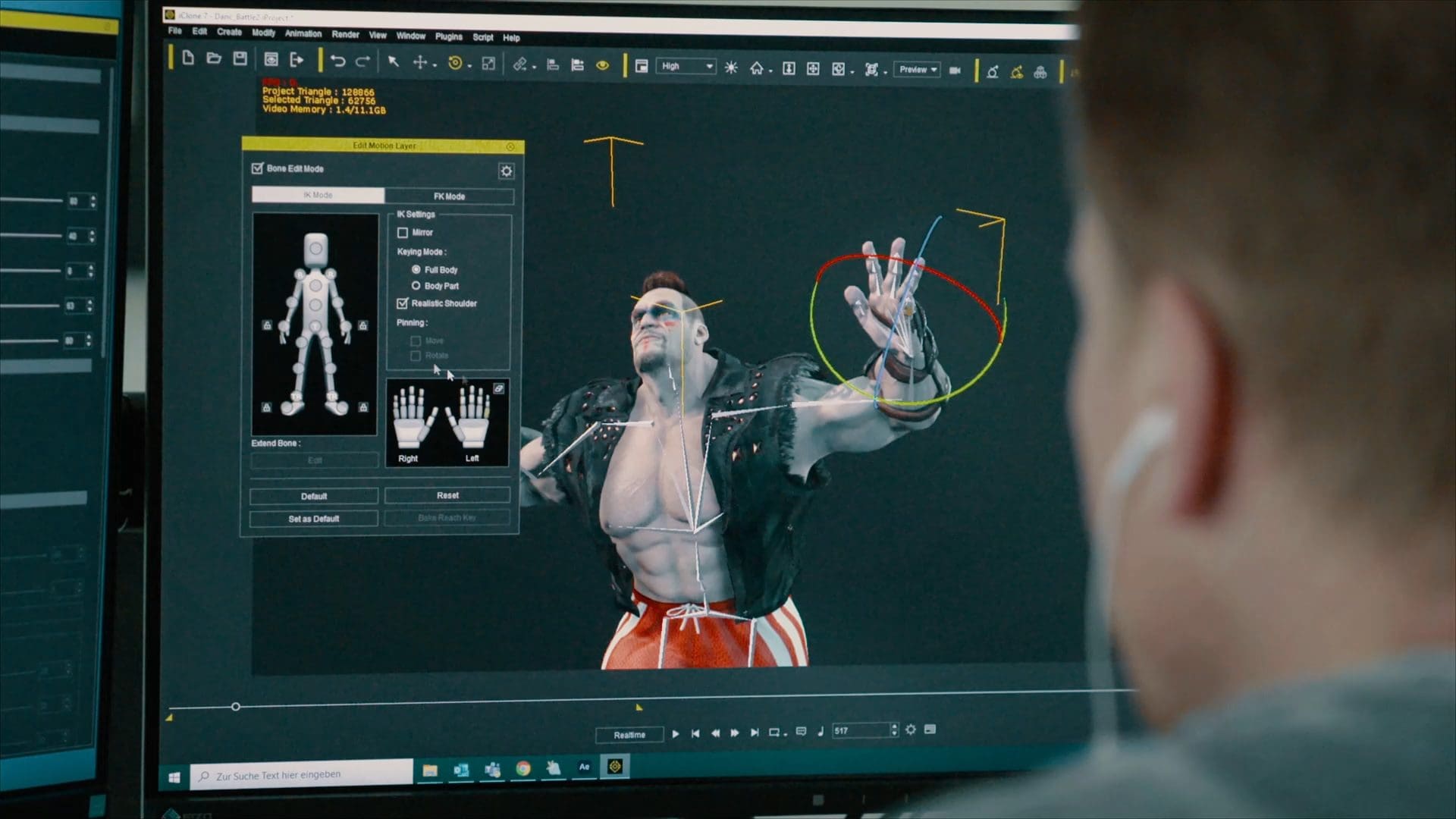Switch to the FK Mode tab
The image size is (1456, 819).
pyautogui.click(x=450, y=196)
